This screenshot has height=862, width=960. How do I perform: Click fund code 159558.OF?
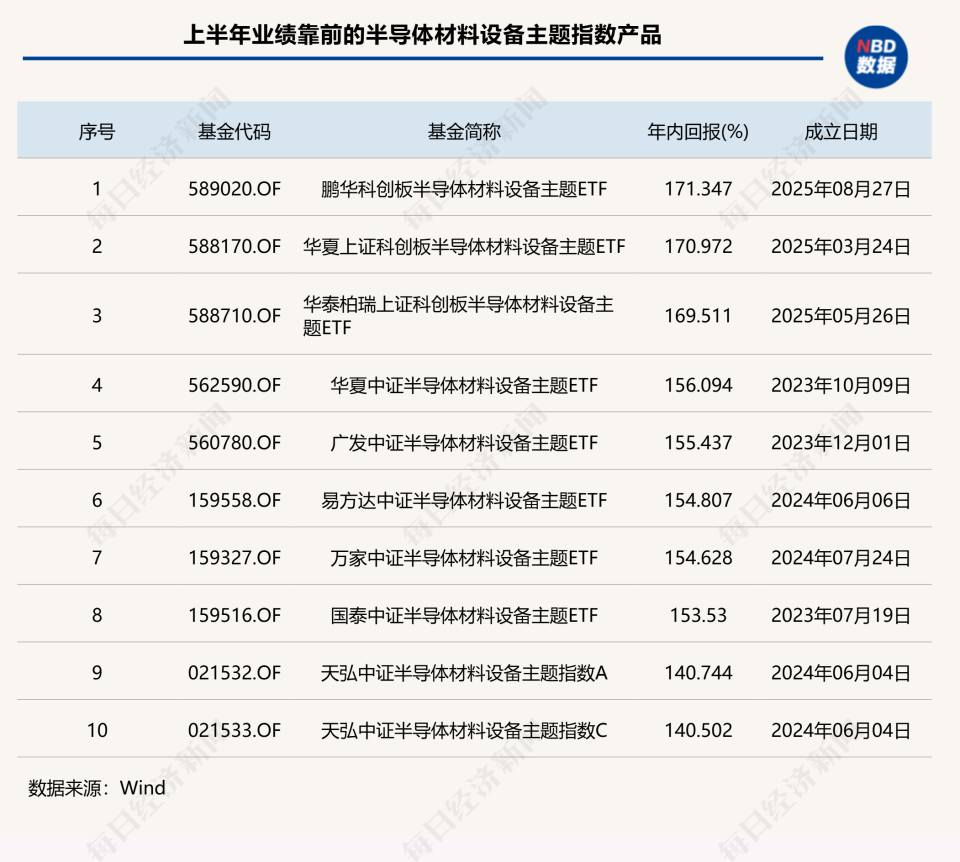234,500
